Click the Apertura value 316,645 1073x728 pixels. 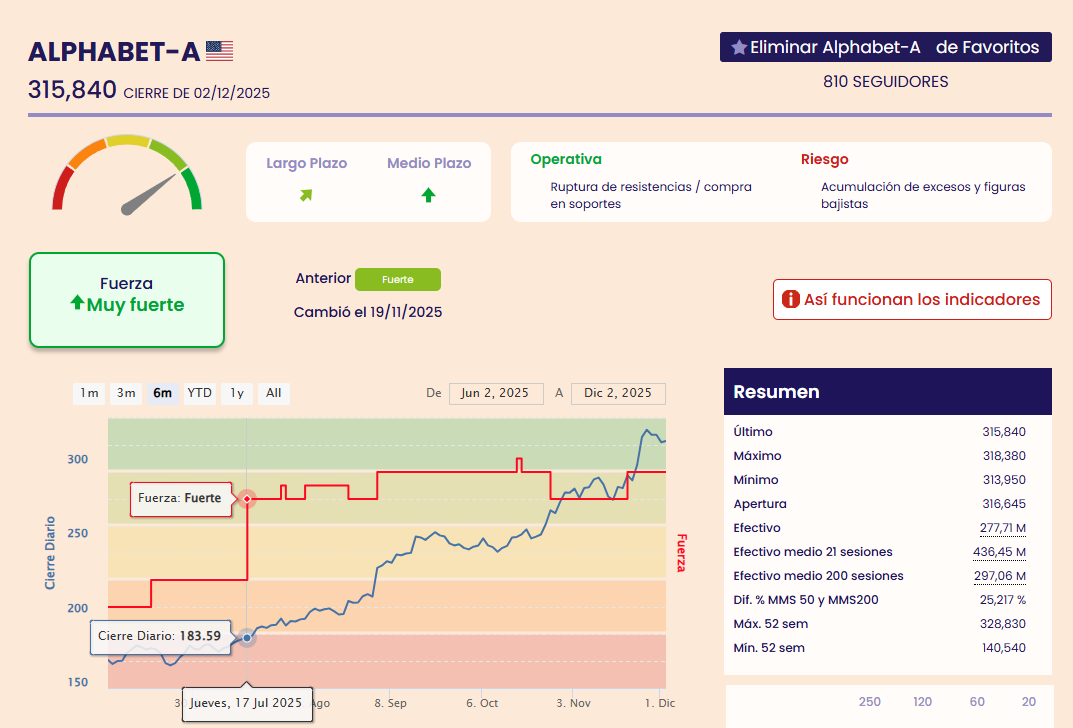pyautogui.click(x=1004, y=504)
